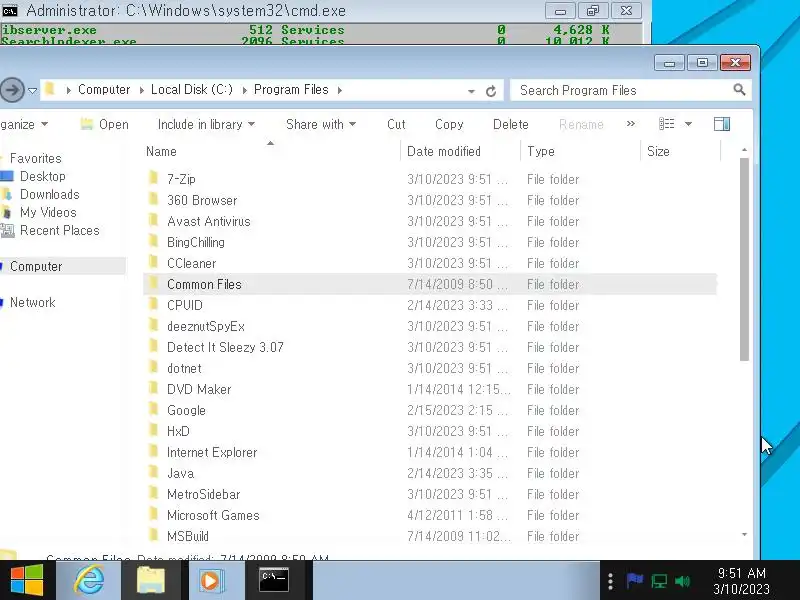
Task: Click the search magnifier icon
Action: 739,90
